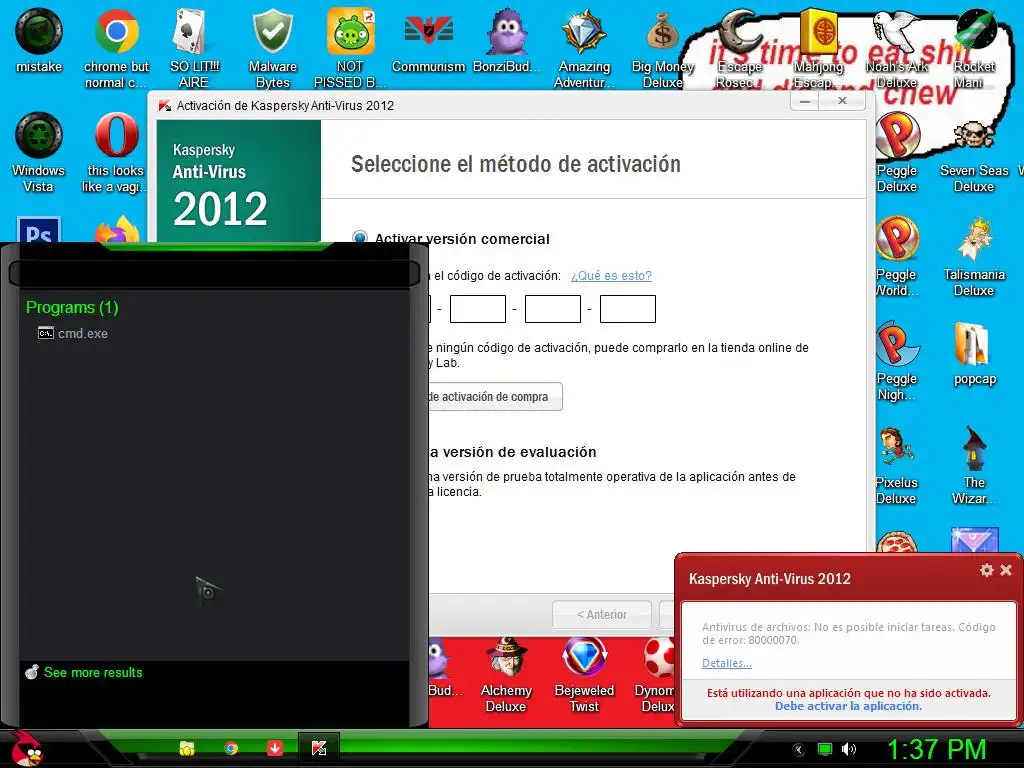Viewport: 1024px width, 768px height.
Task: Select cmd.exe in Programs results
Action: (x=73, y=333)
